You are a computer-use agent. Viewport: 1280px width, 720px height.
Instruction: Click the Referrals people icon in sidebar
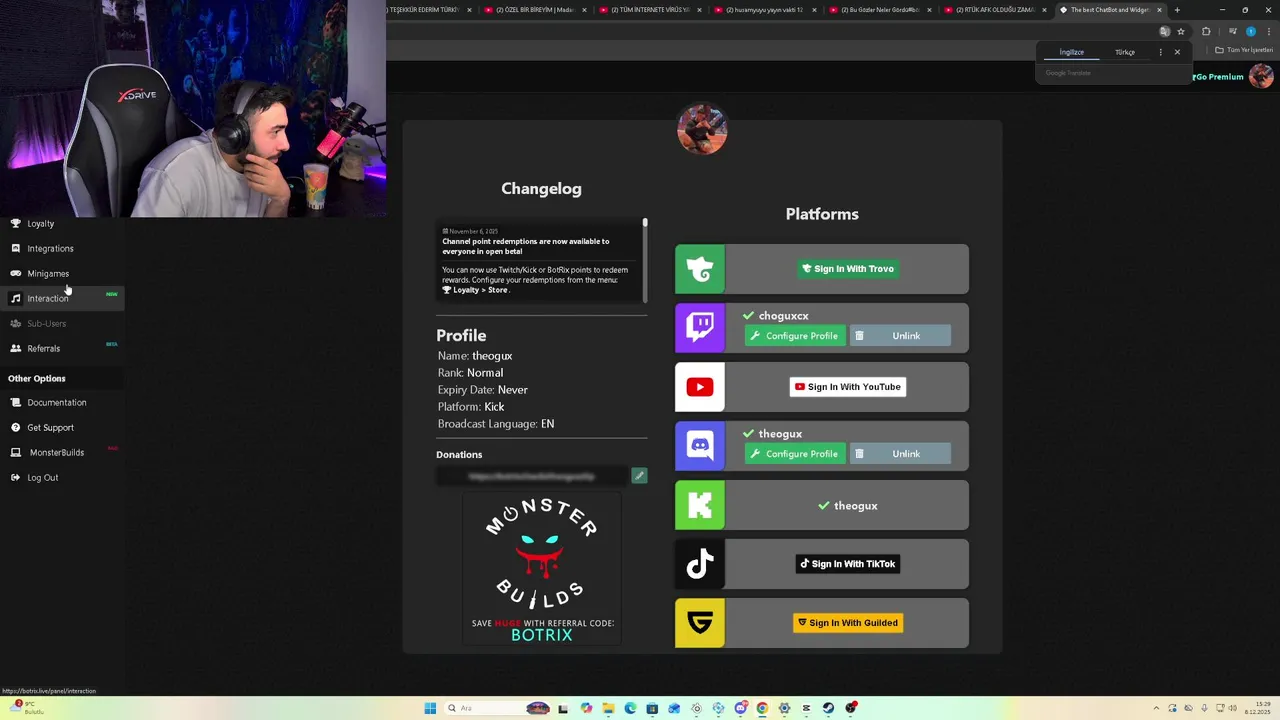click(15, 348)
